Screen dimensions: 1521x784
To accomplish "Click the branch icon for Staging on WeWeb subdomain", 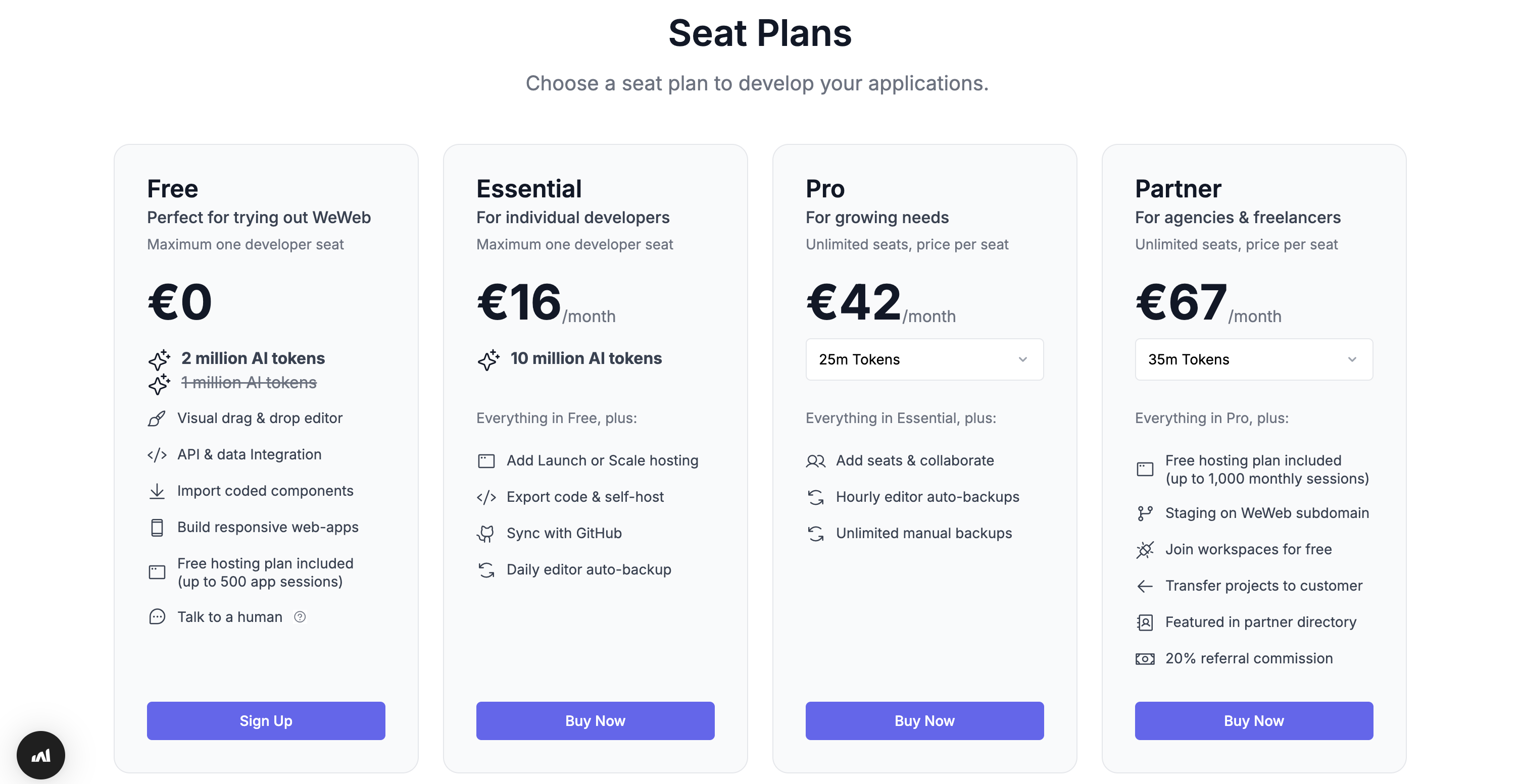I will [x=1145, y=514].
